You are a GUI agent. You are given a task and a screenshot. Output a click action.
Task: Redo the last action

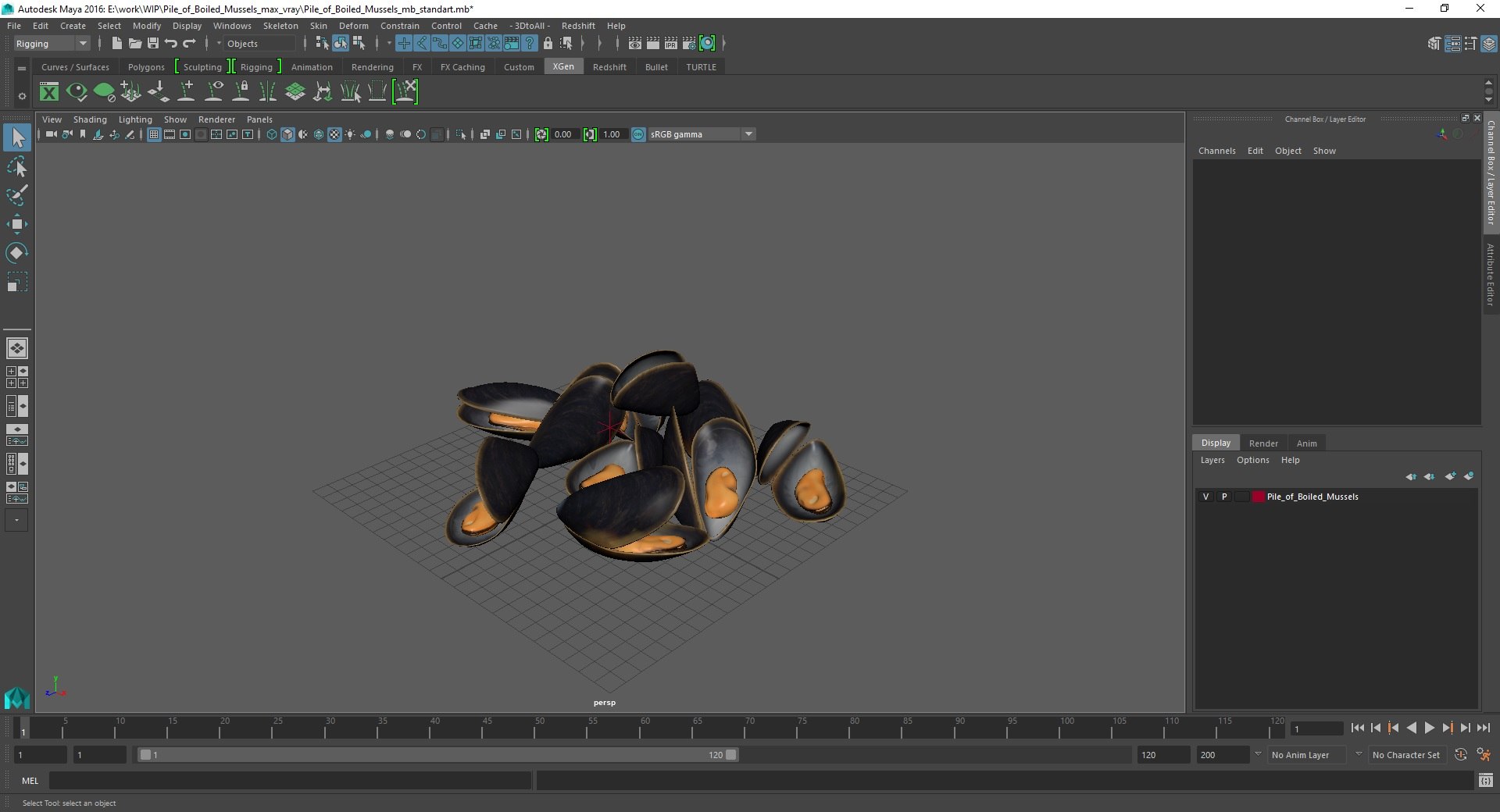pyautogui.click(x=189, y=44)
